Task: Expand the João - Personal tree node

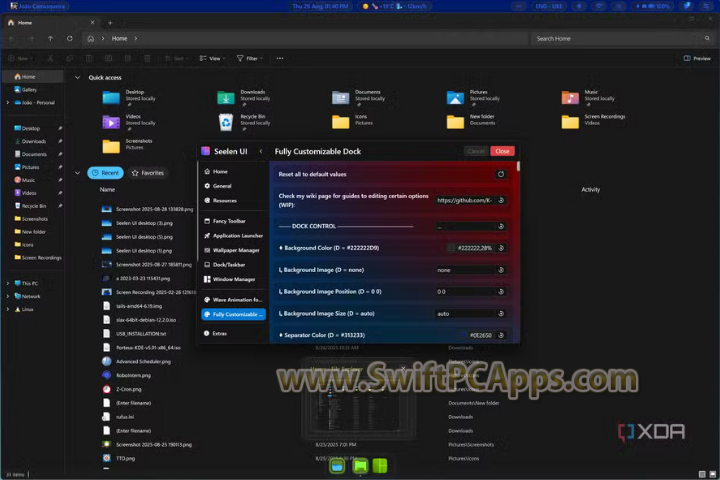Action: 8,102
